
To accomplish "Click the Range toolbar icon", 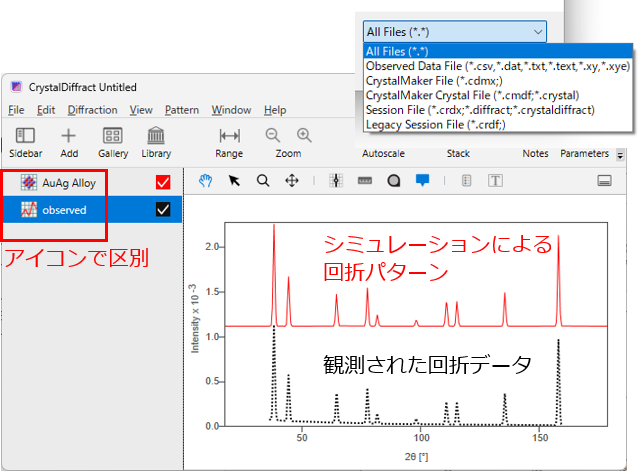I will [229, 136].
